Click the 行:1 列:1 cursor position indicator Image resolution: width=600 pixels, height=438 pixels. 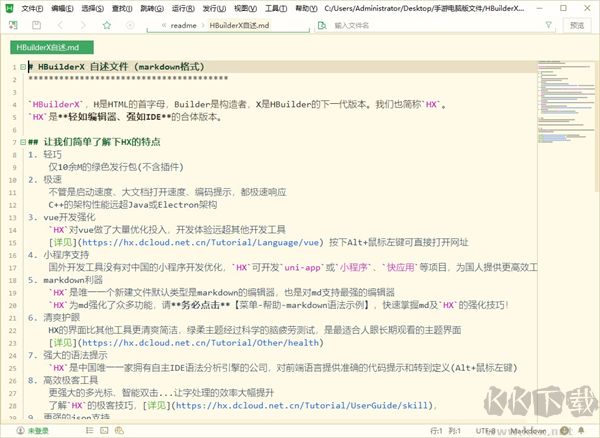pyautogui.click(x=445, y=431)
